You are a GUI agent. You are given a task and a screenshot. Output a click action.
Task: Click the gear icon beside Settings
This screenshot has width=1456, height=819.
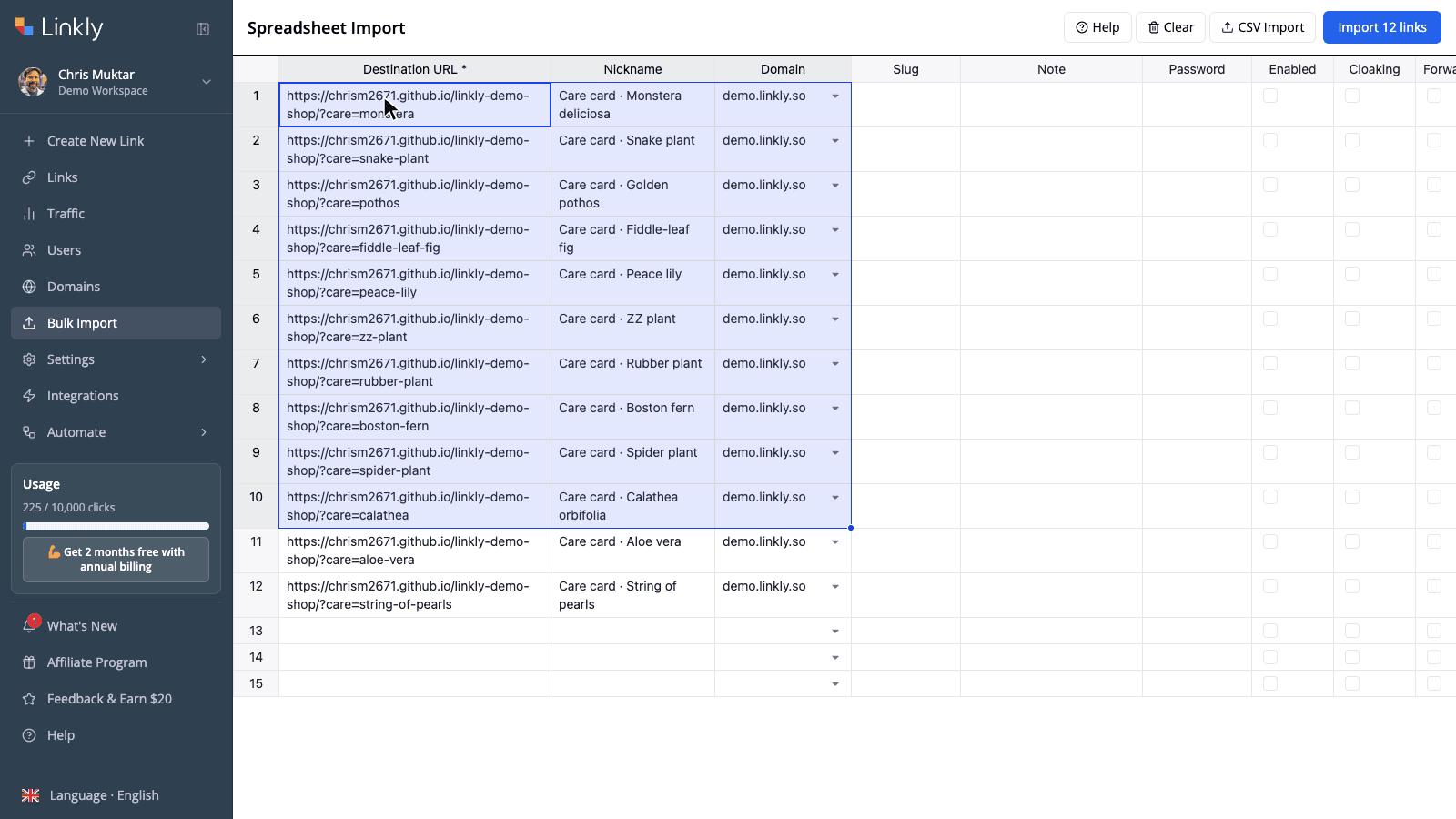(29, 359)
